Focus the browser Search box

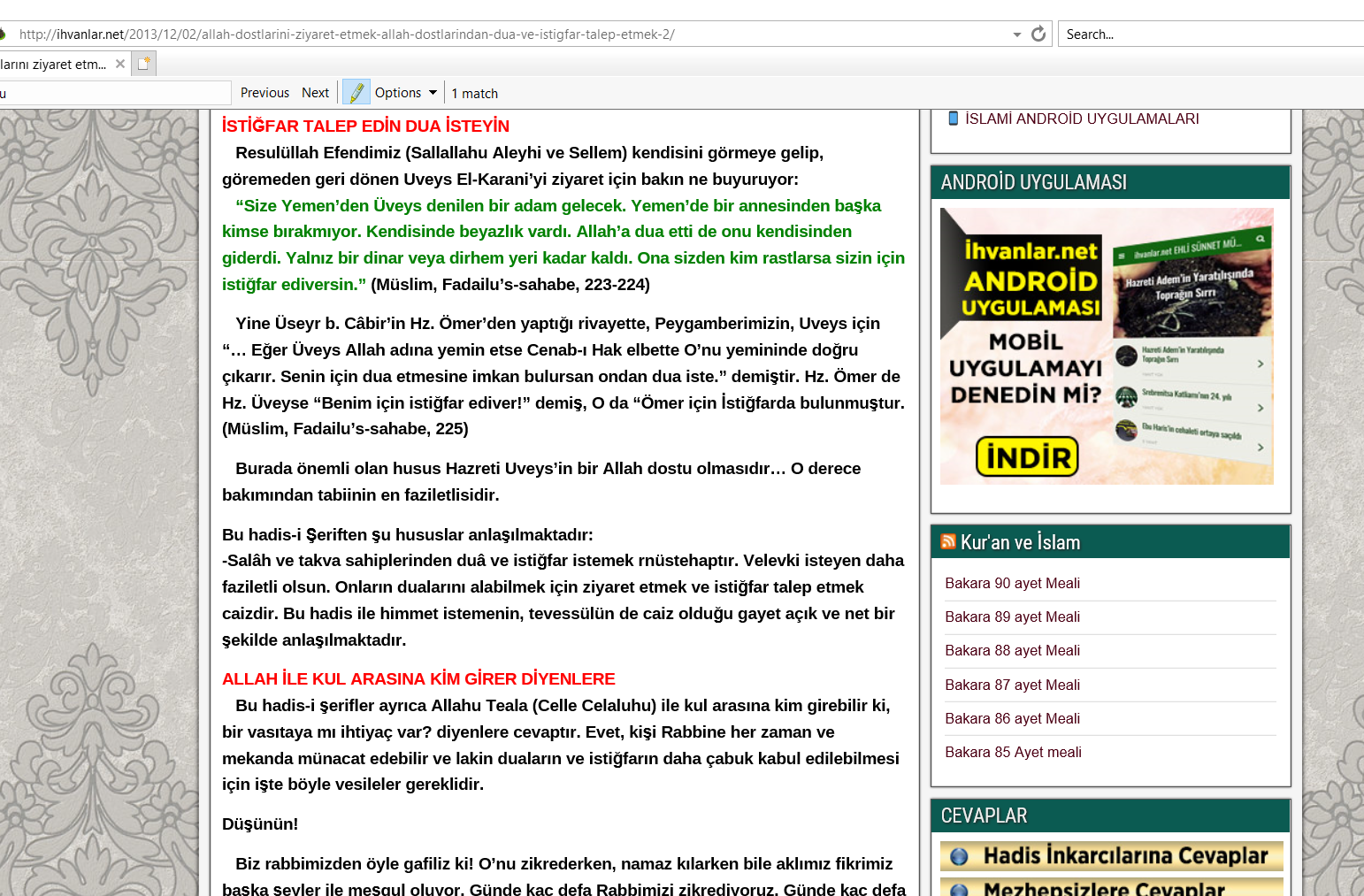click(1212, 34)
